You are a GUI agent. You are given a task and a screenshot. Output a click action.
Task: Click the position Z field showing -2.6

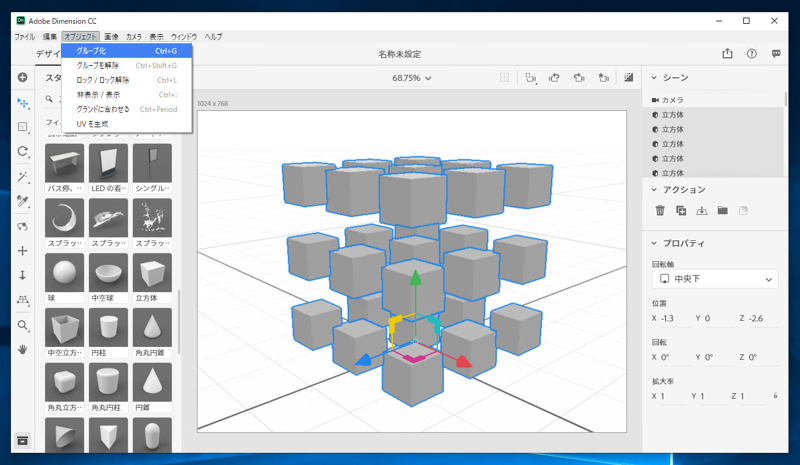point(763,319)
